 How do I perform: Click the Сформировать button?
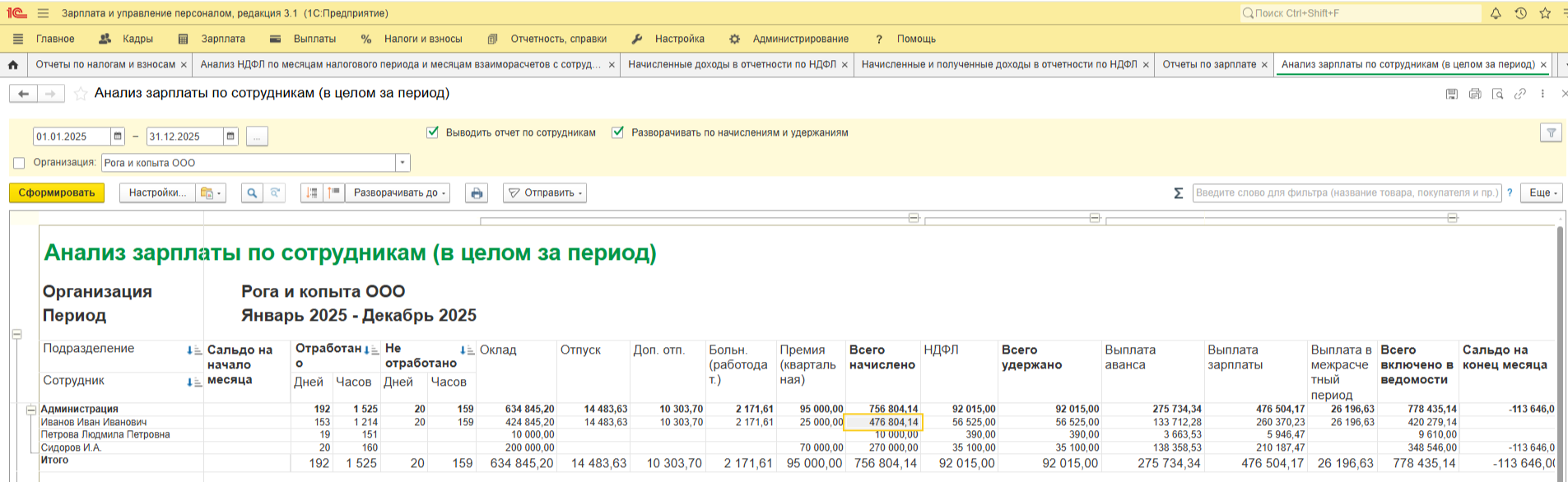click(x=57, y=192)
